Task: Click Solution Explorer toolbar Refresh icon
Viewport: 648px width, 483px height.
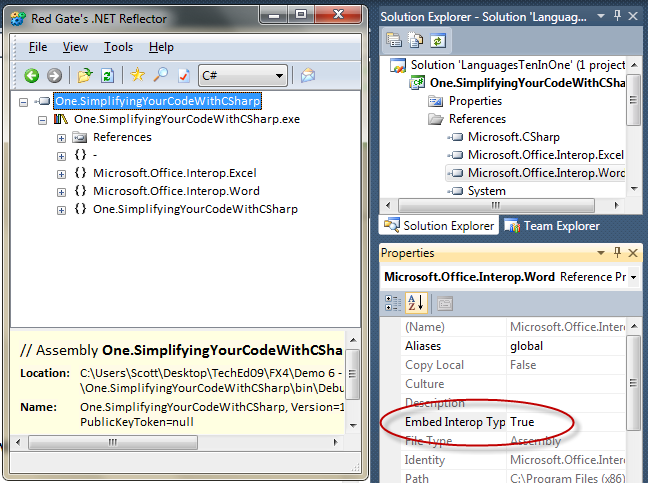Action: tap(438, 40)
